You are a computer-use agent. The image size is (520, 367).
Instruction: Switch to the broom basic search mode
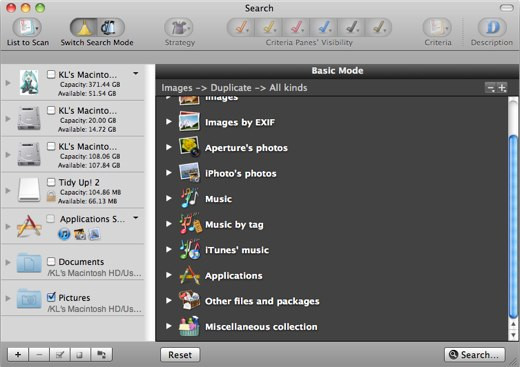pos(84,27)
